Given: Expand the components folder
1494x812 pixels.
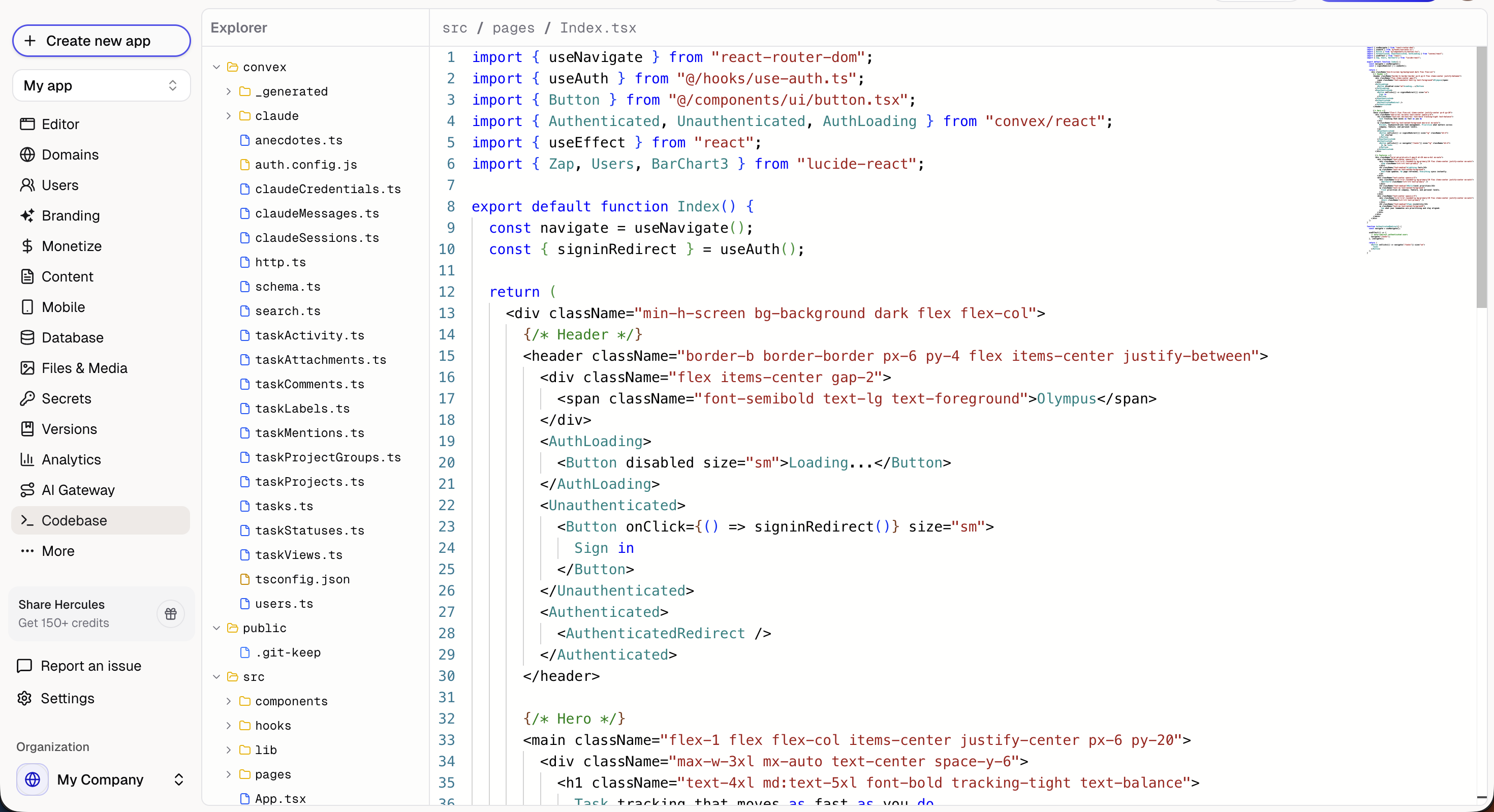Looking at the screenshot, I should 229,701.
